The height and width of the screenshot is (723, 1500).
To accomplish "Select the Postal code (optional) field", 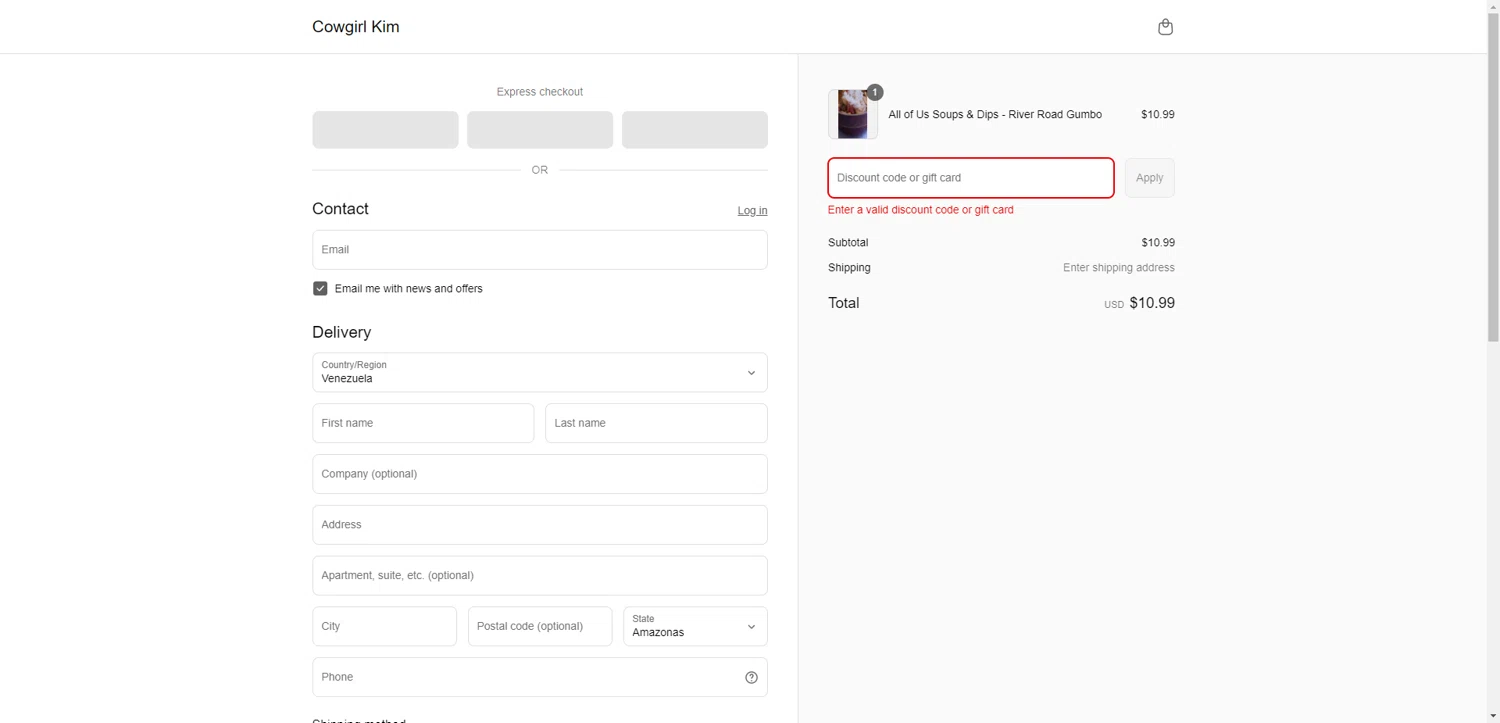I will point(540,626).
